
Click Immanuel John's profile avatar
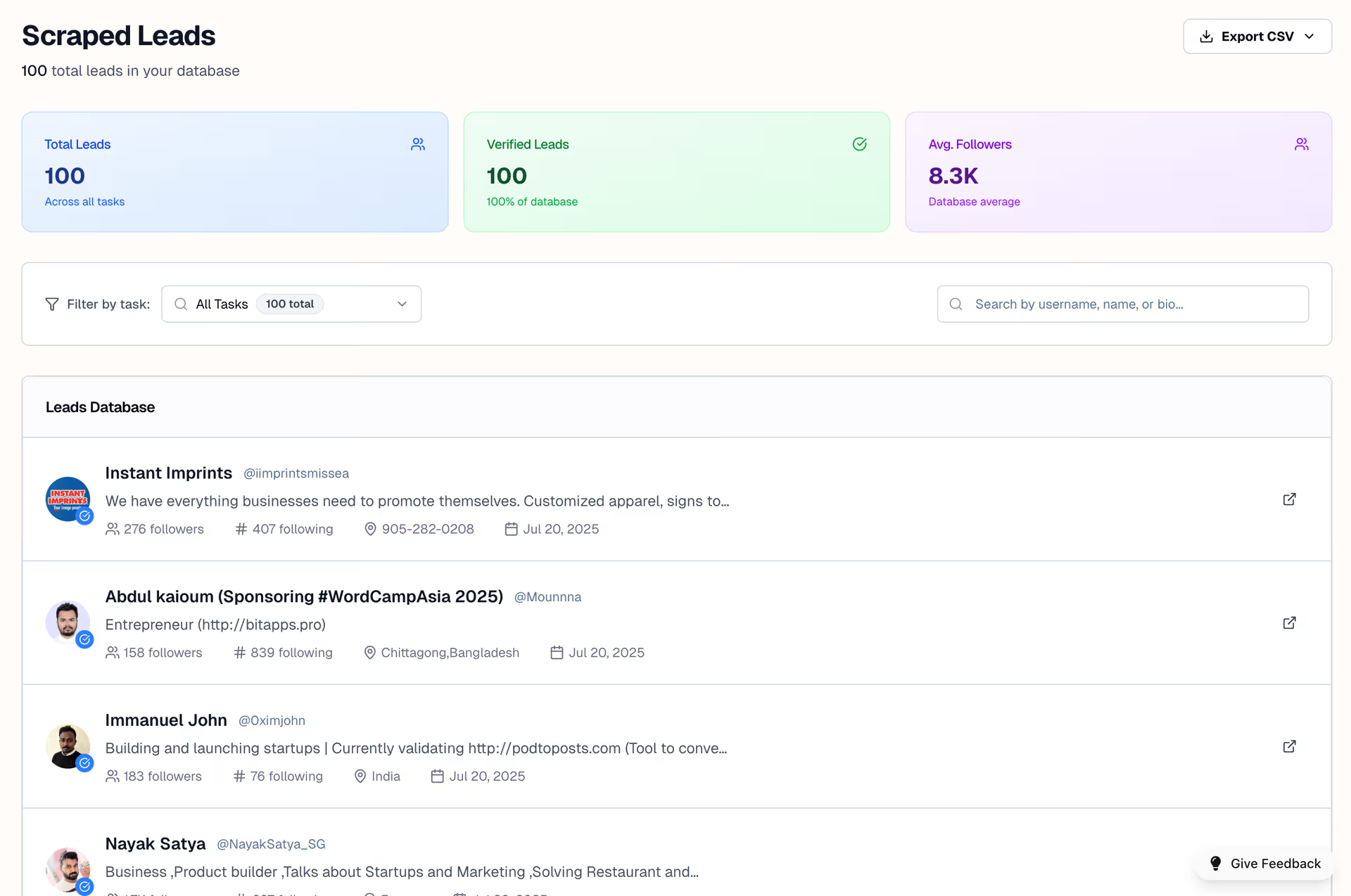pos(67,745)
